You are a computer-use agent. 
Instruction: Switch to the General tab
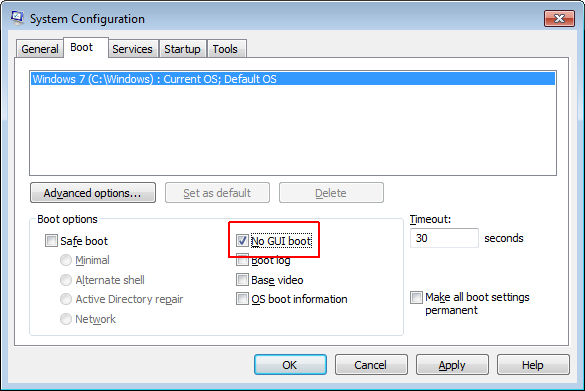[x=40, y=49]
